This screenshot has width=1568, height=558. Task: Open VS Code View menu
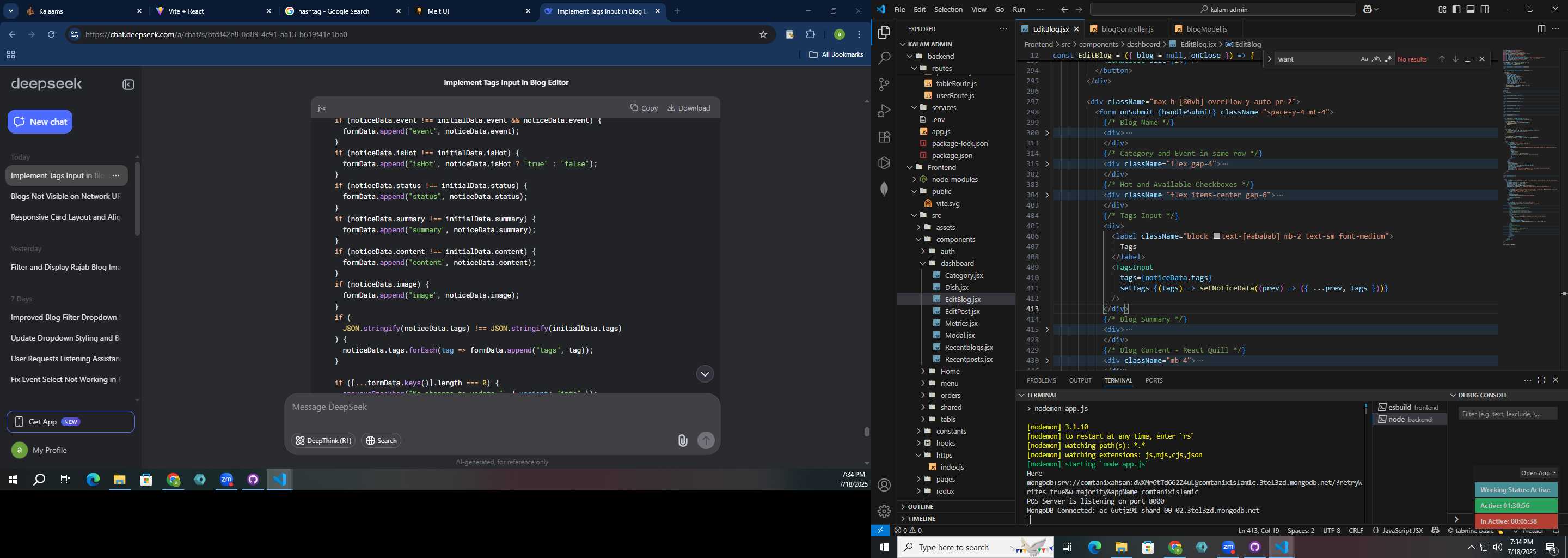[979, 10]
